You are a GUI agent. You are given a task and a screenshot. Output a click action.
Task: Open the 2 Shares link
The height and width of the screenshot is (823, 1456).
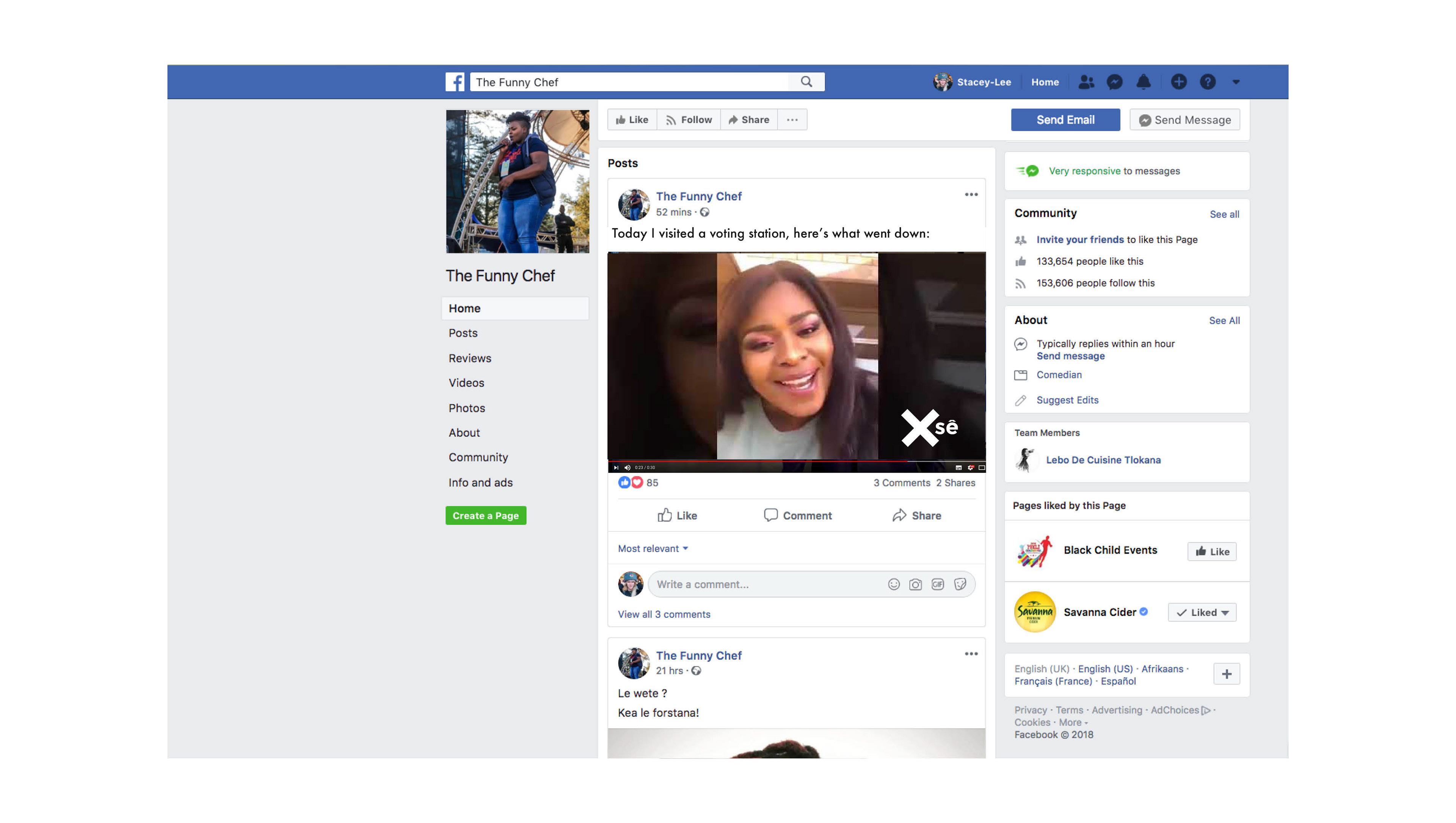point(955,483)
